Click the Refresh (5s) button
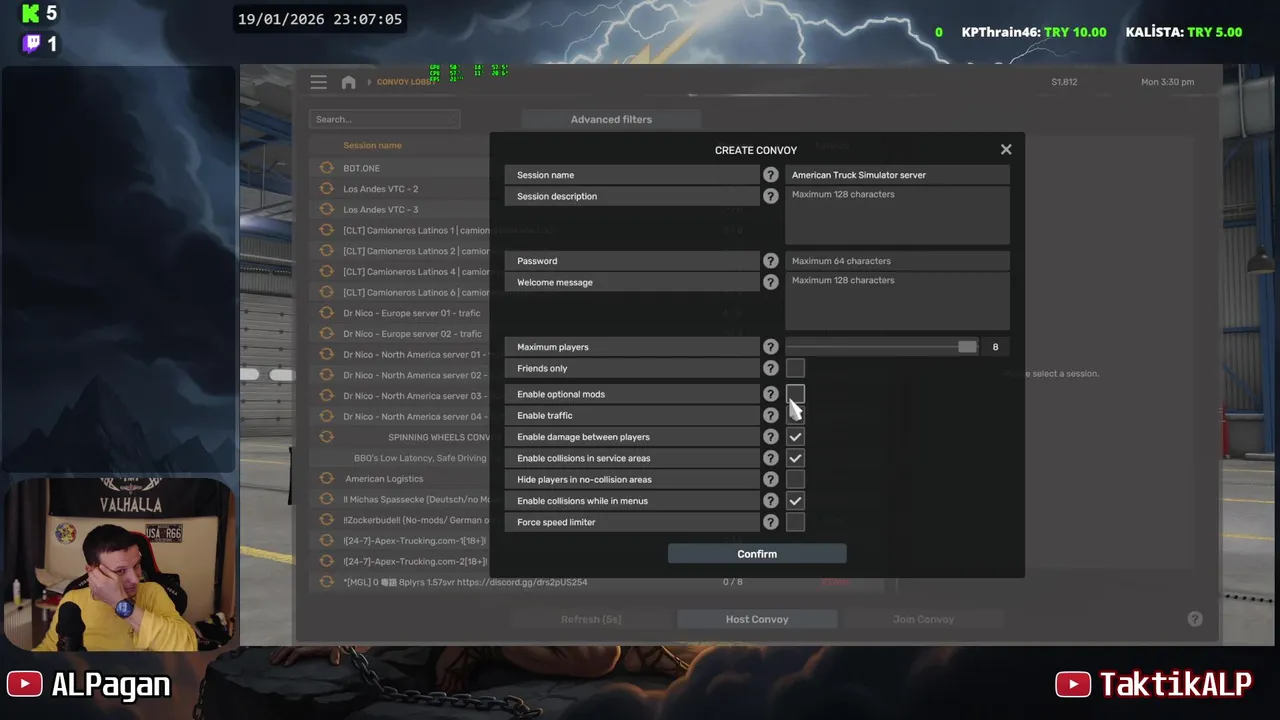 click(x=591, y=619)
